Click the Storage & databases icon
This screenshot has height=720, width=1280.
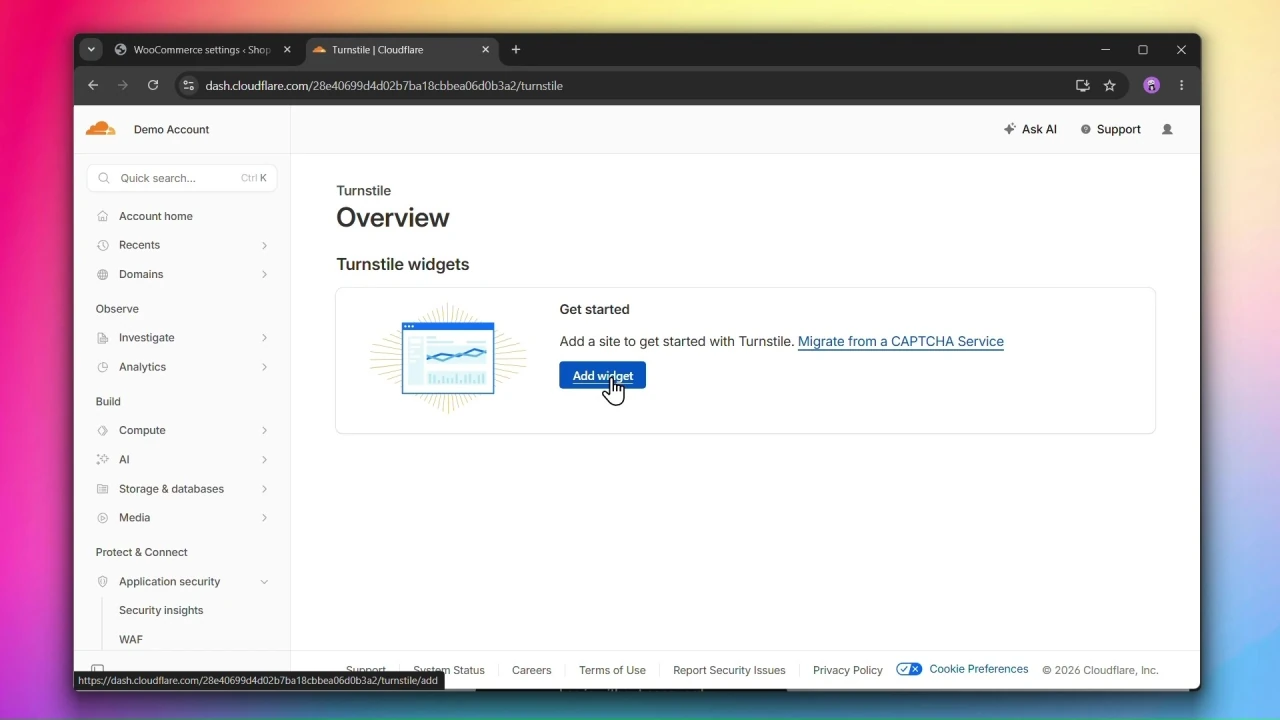(102, 489)
